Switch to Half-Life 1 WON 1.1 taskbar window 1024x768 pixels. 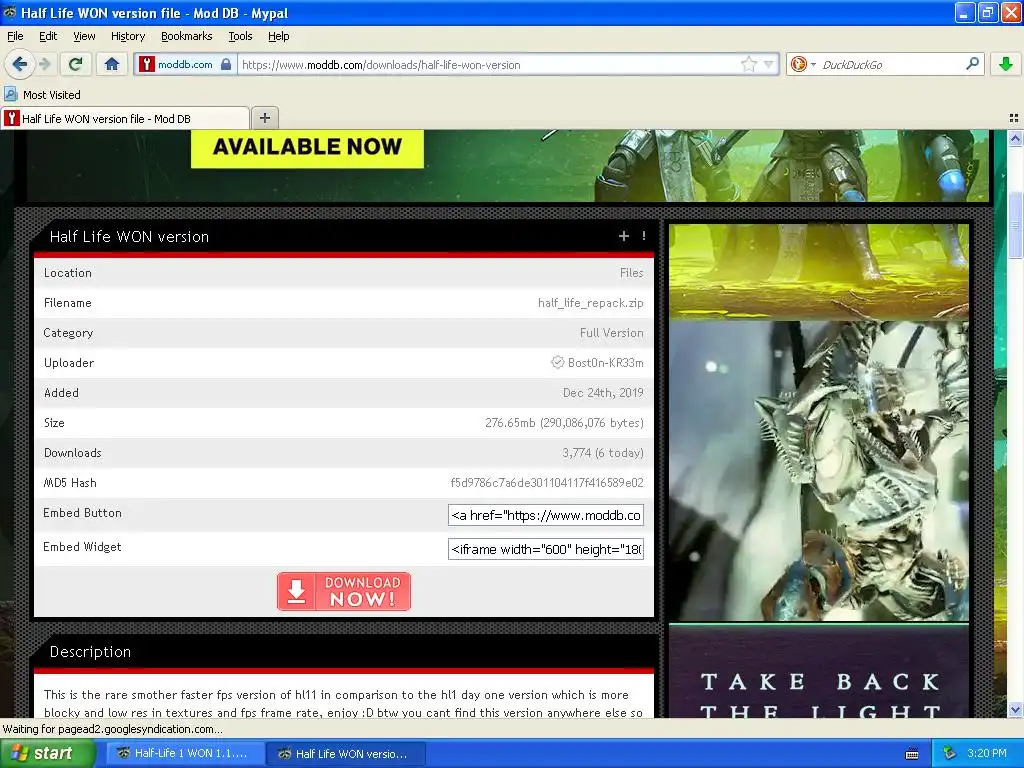[185, 754]
